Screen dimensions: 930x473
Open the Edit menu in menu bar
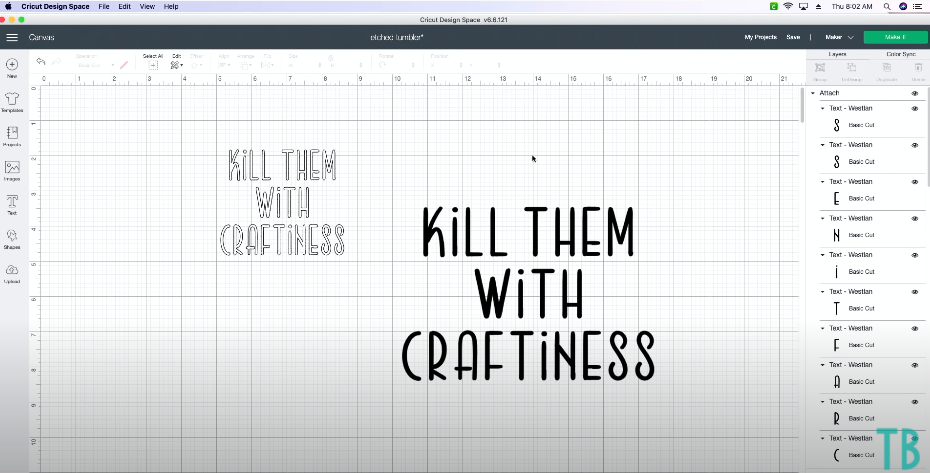125,7
